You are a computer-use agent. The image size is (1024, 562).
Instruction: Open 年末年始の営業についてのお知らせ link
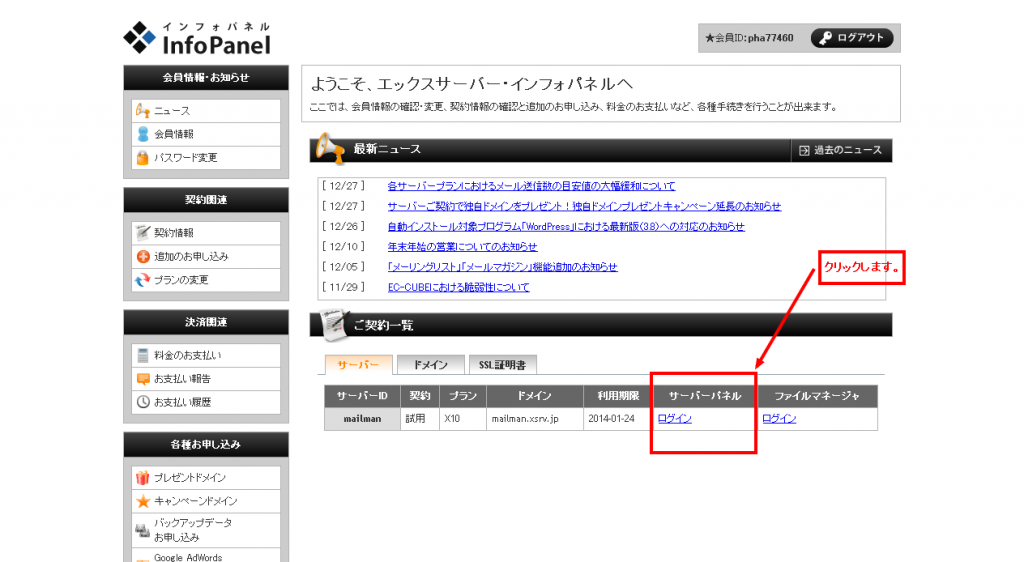(x=462, y=247)
